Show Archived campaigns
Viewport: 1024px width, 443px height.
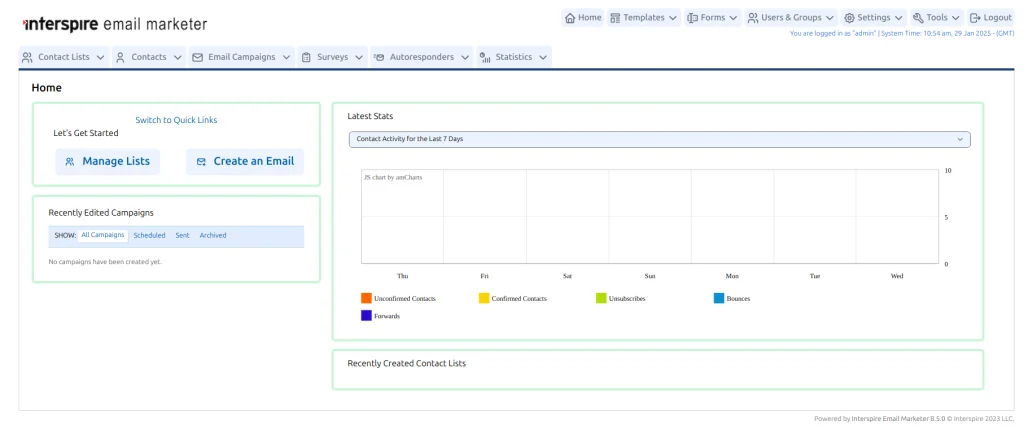[213, 235]
